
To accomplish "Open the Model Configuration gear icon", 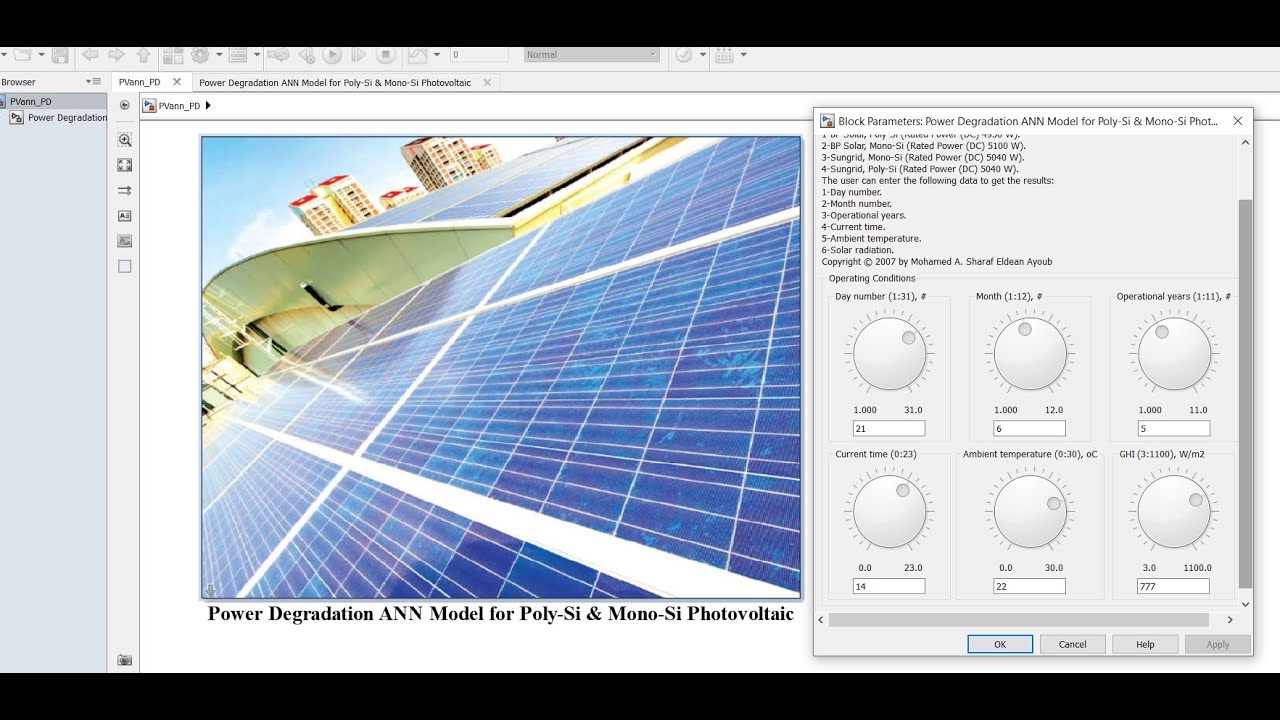I will point(200,55).
